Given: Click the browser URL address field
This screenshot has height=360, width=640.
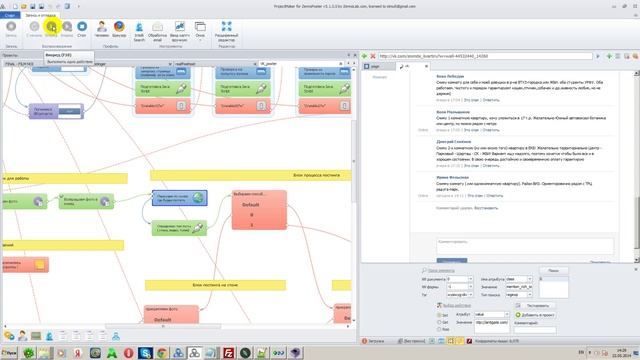Looking at the screenshot, I should (485, 56).
